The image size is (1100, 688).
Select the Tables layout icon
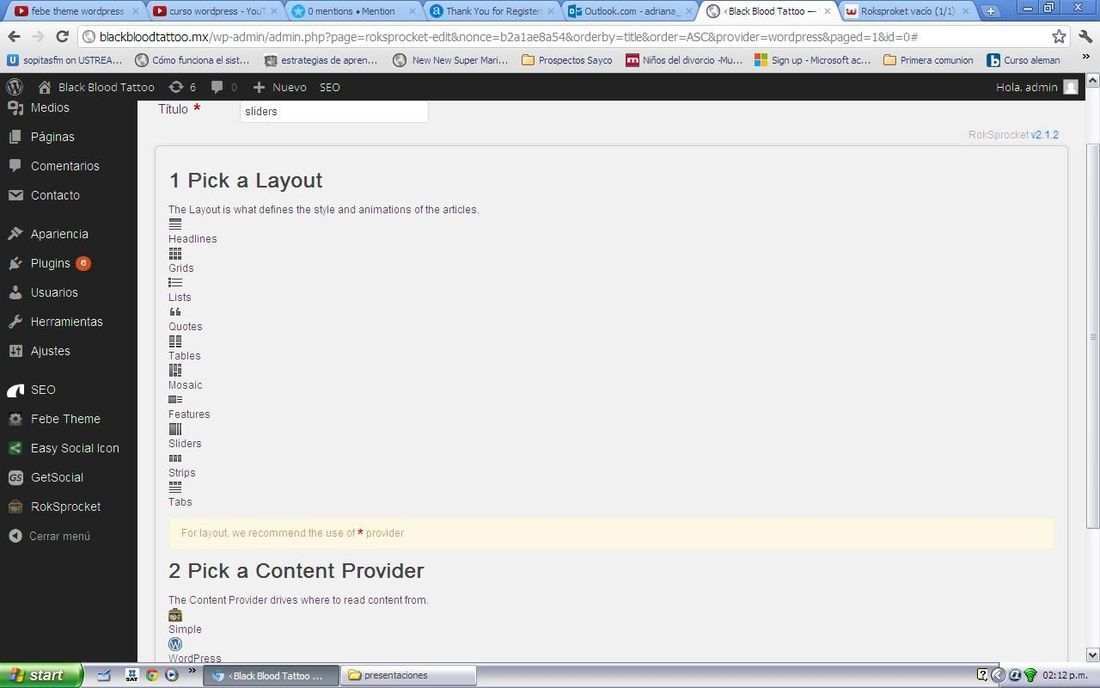175,341
